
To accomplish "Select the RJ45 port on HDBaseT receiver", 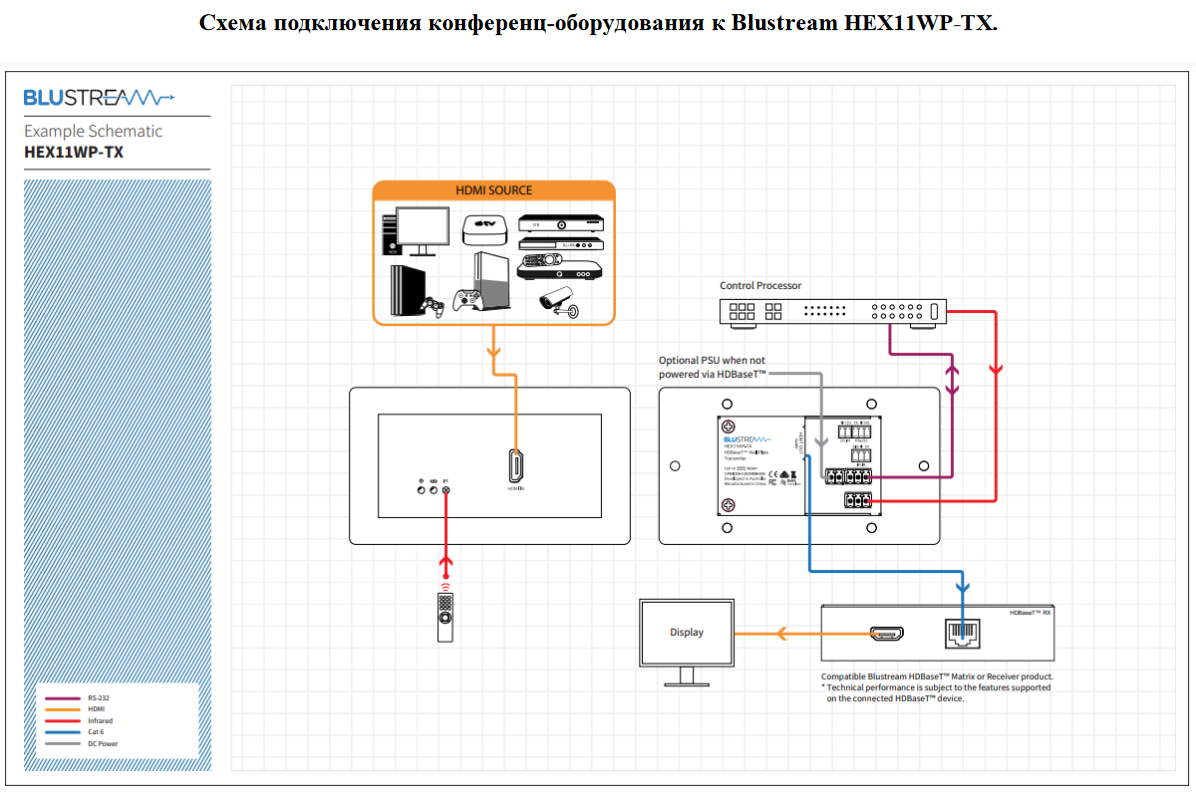I will 963,634.
